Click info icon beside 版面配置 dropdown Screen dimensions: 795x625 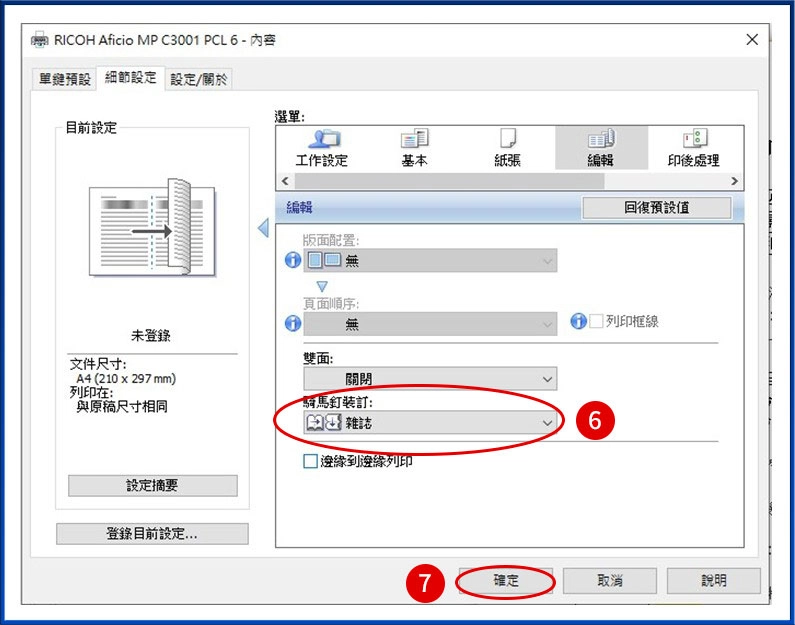pos(293,260)
